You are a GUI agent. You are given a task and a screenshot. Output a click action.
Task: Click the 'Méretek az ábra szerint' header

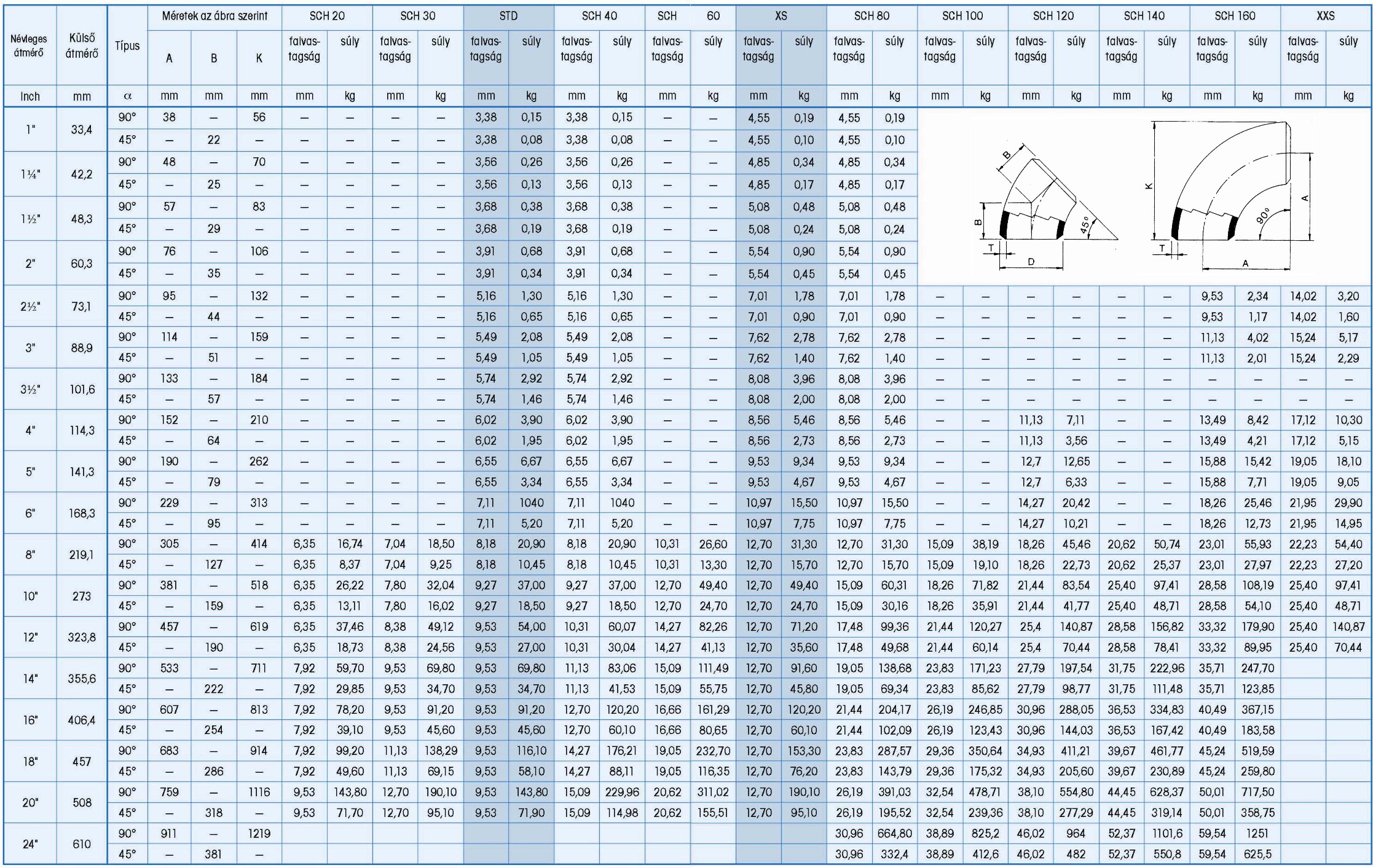click(214, 17)
